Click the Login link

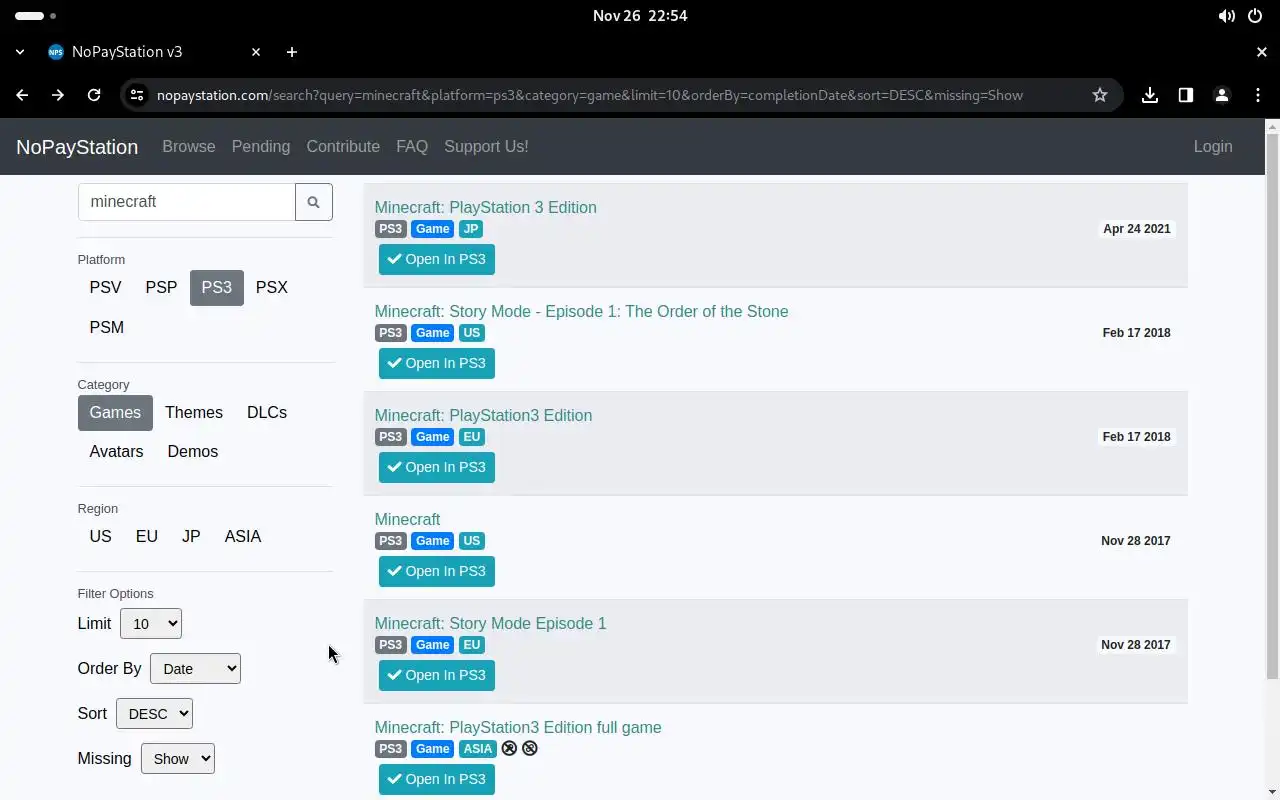coord(1213,146)
